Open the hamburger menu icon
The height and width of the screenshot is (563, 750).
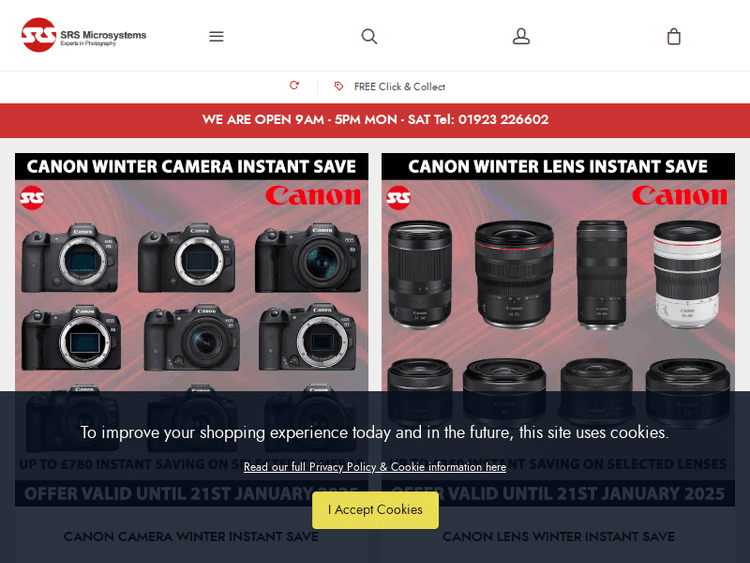pos(216,36)
